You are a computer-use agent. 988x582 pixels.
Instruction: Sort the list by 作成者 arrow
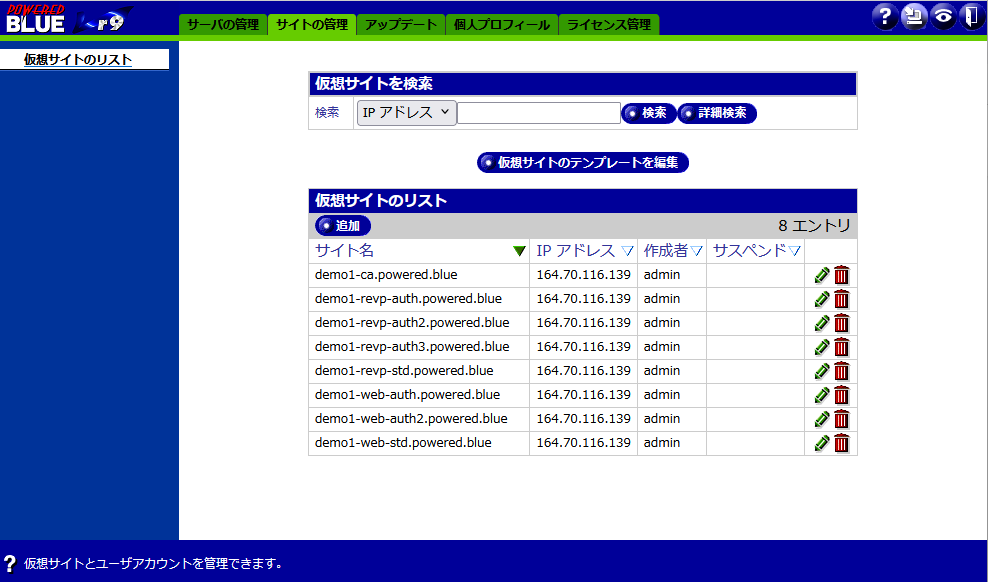point(696,251)
